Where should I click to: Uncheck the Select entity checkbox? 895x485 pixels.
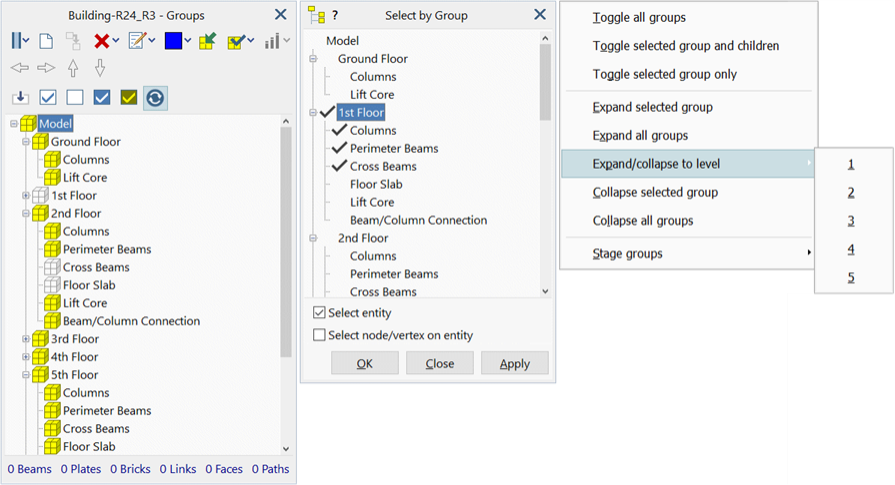point(320,313)
